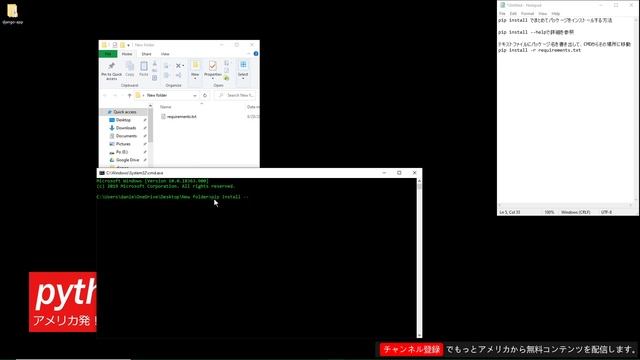The height and width of the screenshot is (360, 640).
Task: Open the View menu in Notepad
Action: click(542, 13)
